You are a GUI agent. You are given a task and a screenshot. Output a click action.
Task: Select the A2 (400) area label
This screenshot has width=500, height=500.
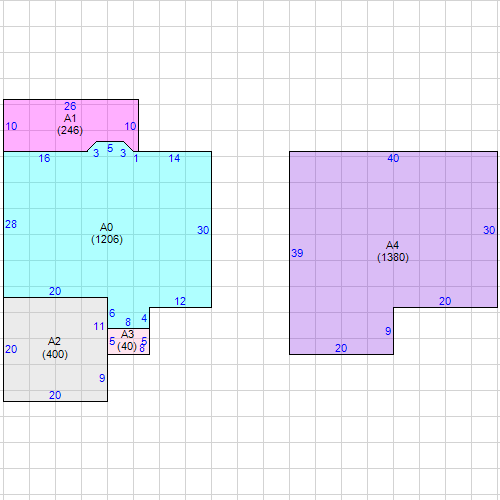[55, 348]
